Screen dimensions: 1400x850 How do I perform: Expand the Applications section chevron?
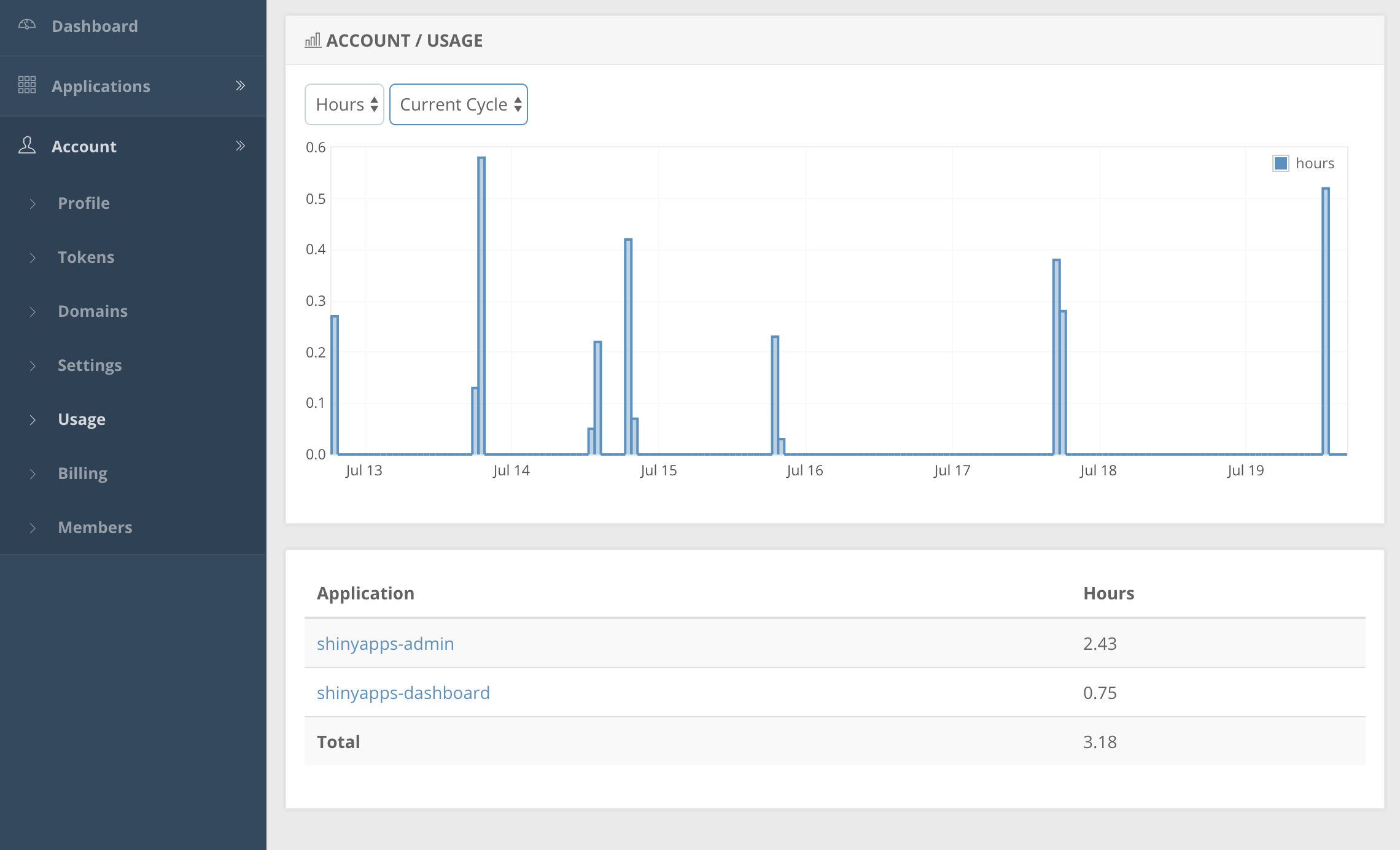point(241,85)
